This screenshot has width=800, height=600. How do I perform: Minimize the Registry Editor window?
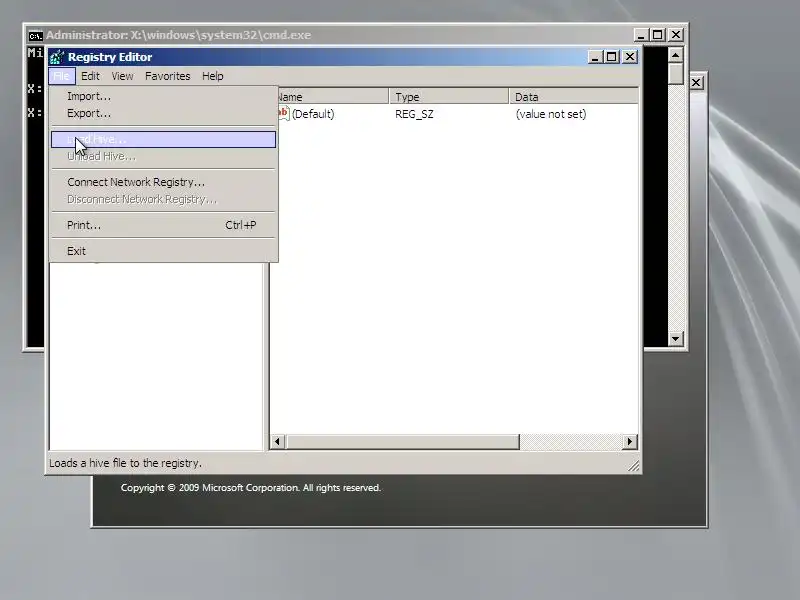click(x=594, y=57)
